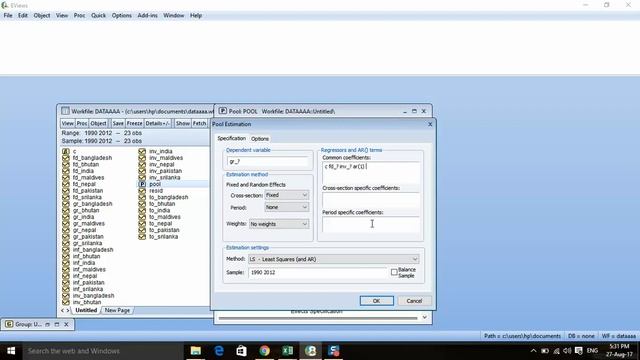Expand the Pool window bottom dropdown arrow
This screenshot has width=640, height=360.
(x=424, y=317)
